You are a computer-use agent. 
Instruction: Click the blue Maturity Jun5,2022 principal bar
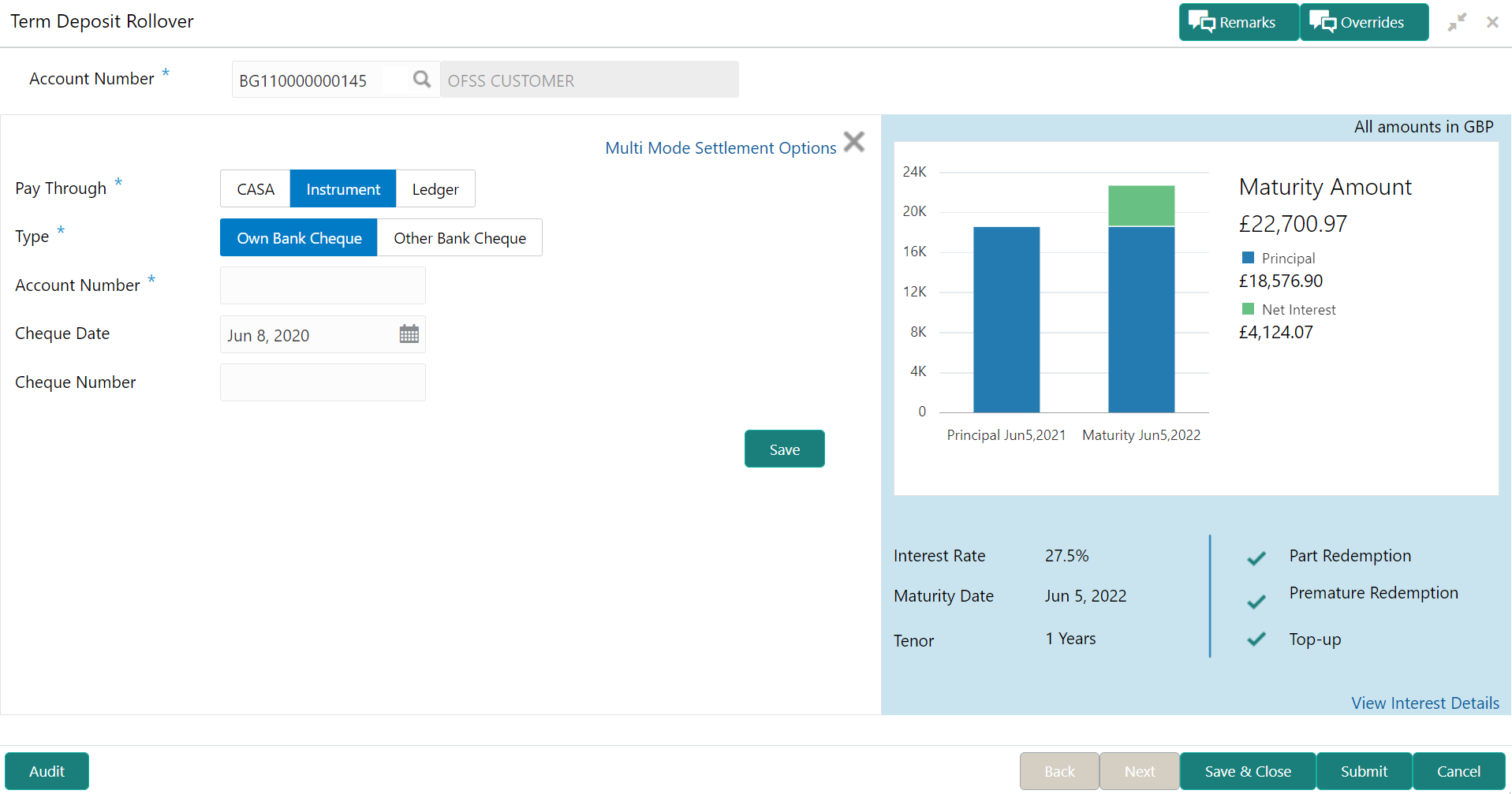pyautogui.click(x=1141, y=319)
